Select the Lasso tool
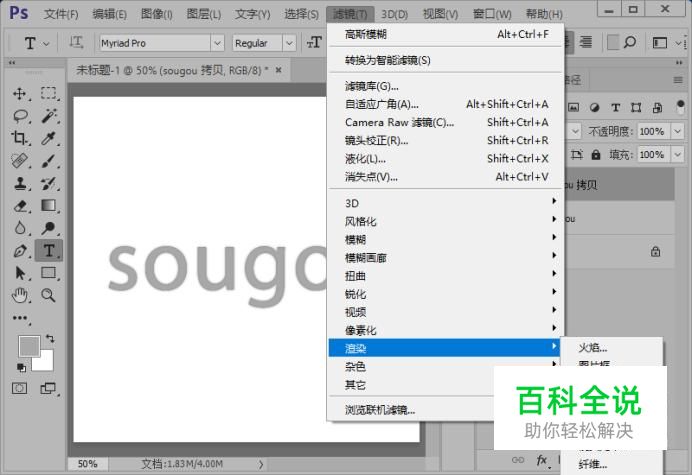 coord(19,116)
